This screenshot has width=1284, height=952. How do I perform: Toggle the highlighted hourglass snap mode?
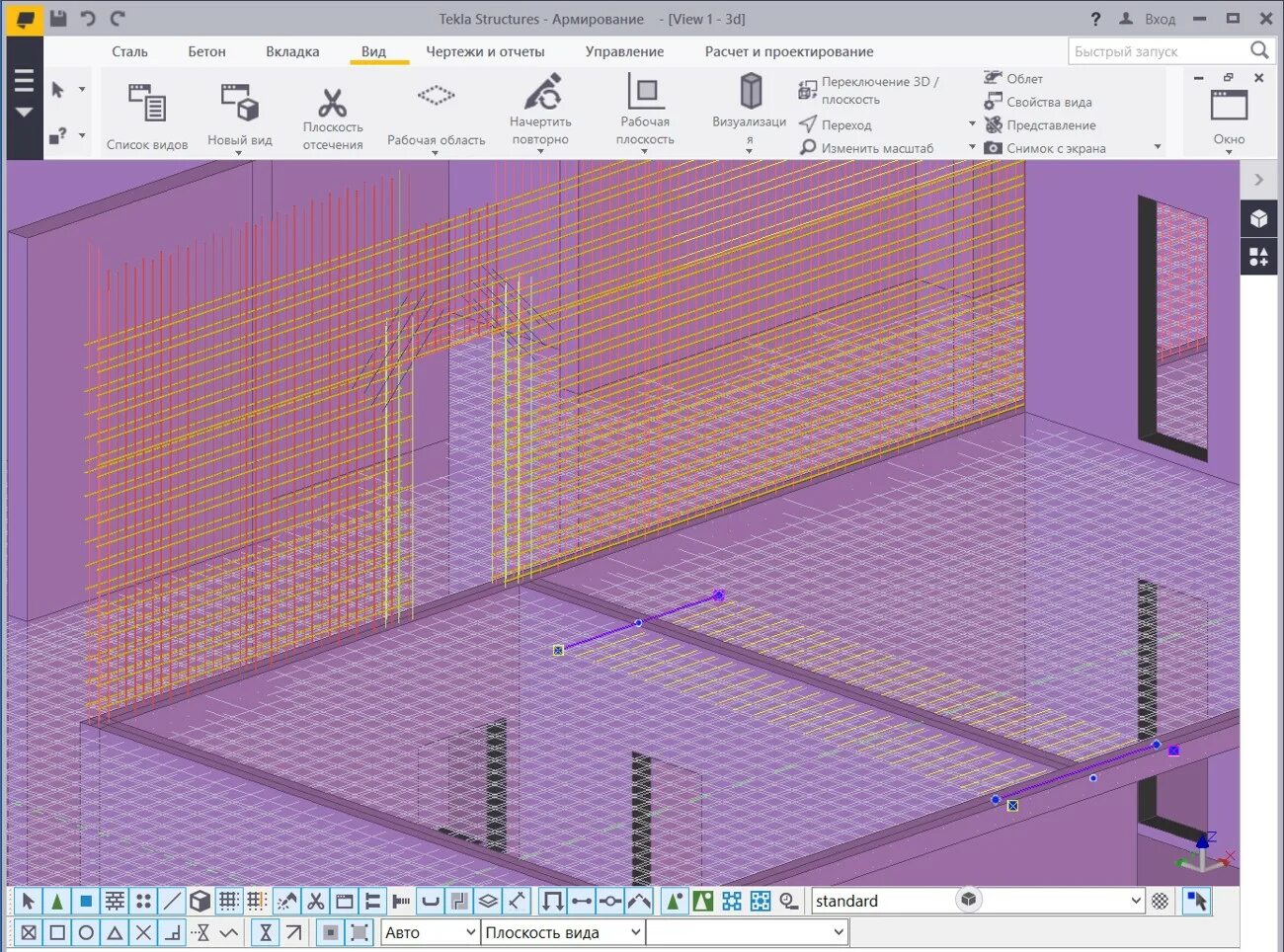click(267, 932)
